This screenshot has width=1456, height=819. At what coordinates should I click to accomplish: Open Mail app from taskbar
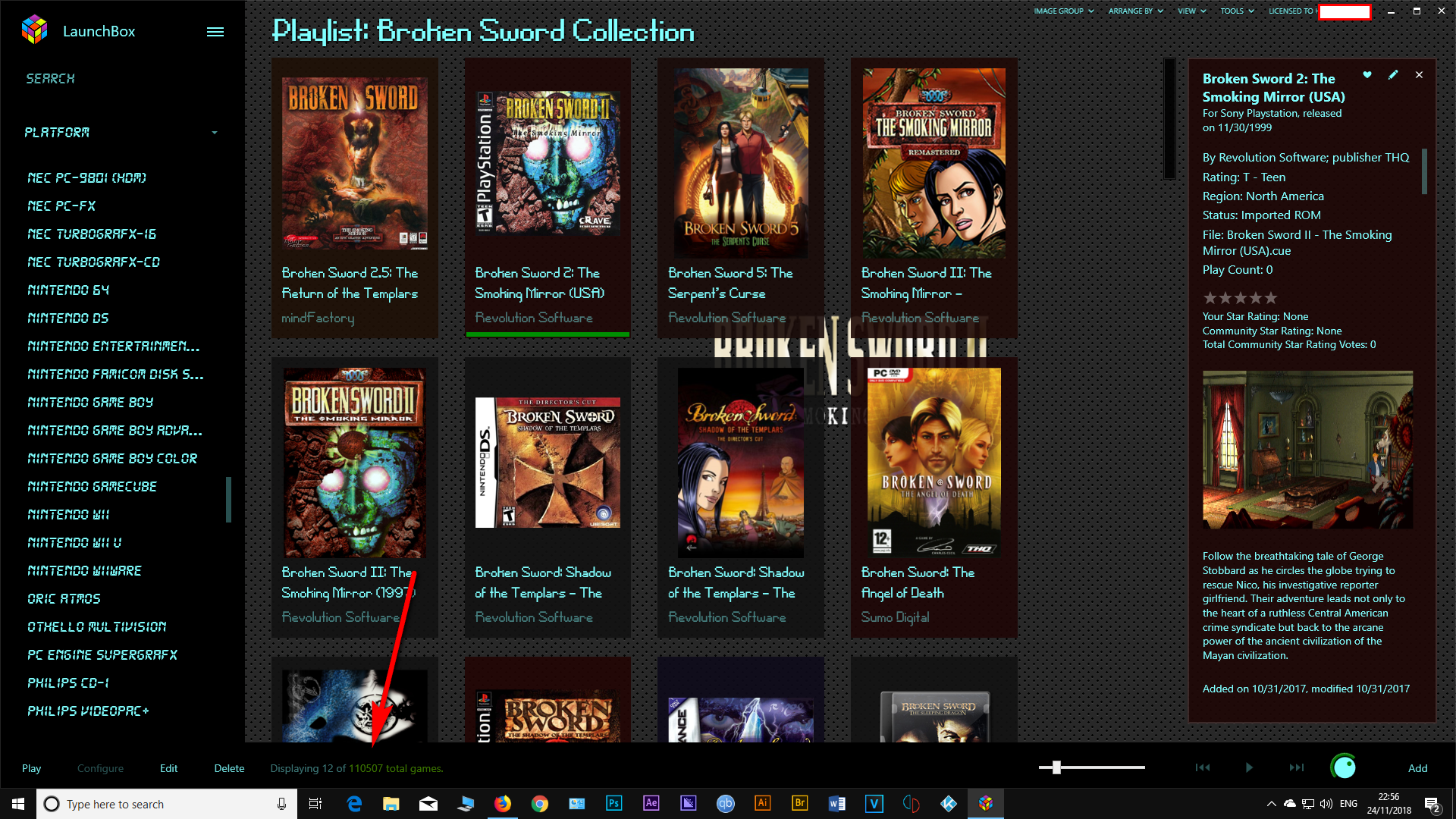click(x=428, y=804)
